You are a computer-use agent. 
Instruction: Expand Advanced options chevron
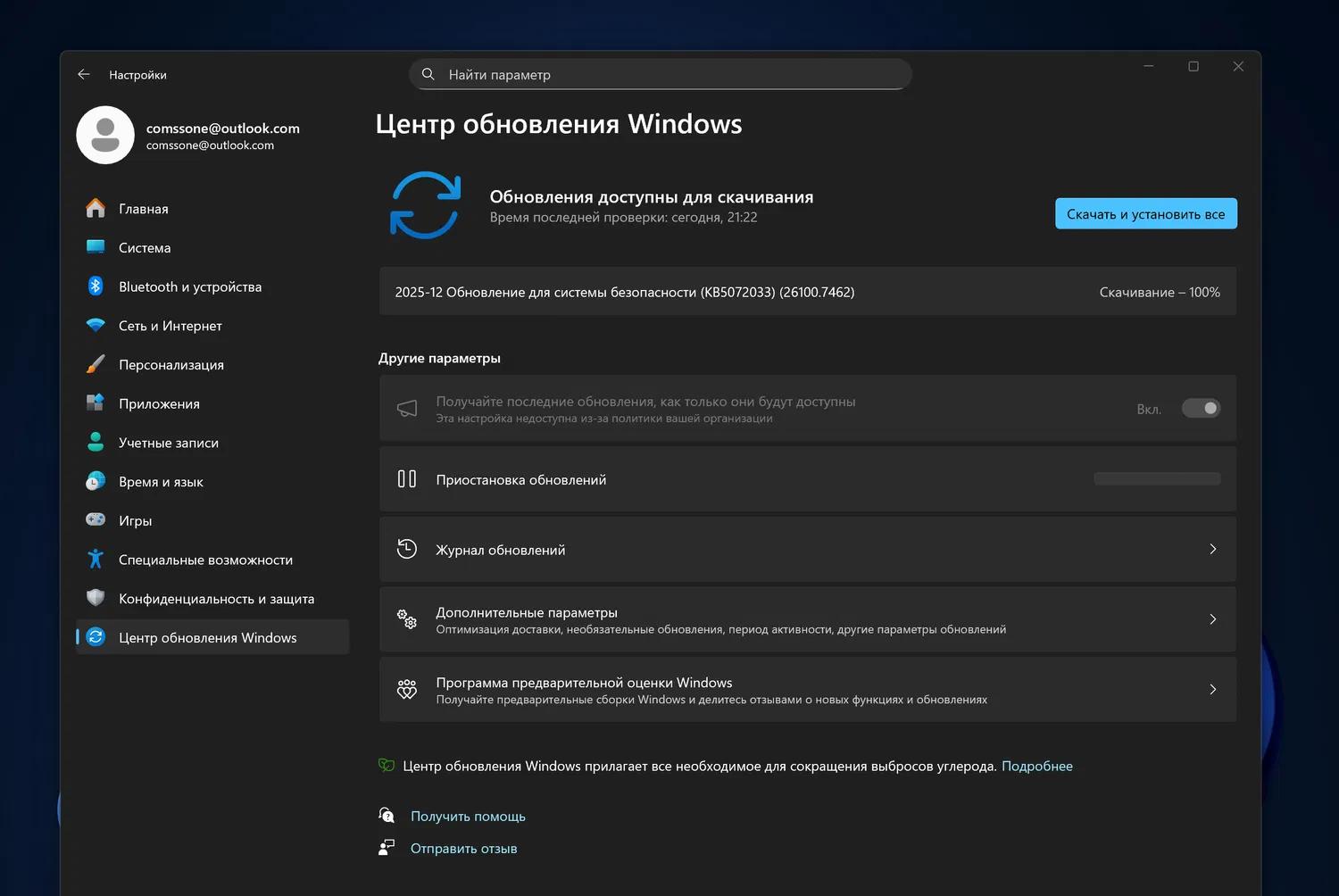(x=1212, y=619)
